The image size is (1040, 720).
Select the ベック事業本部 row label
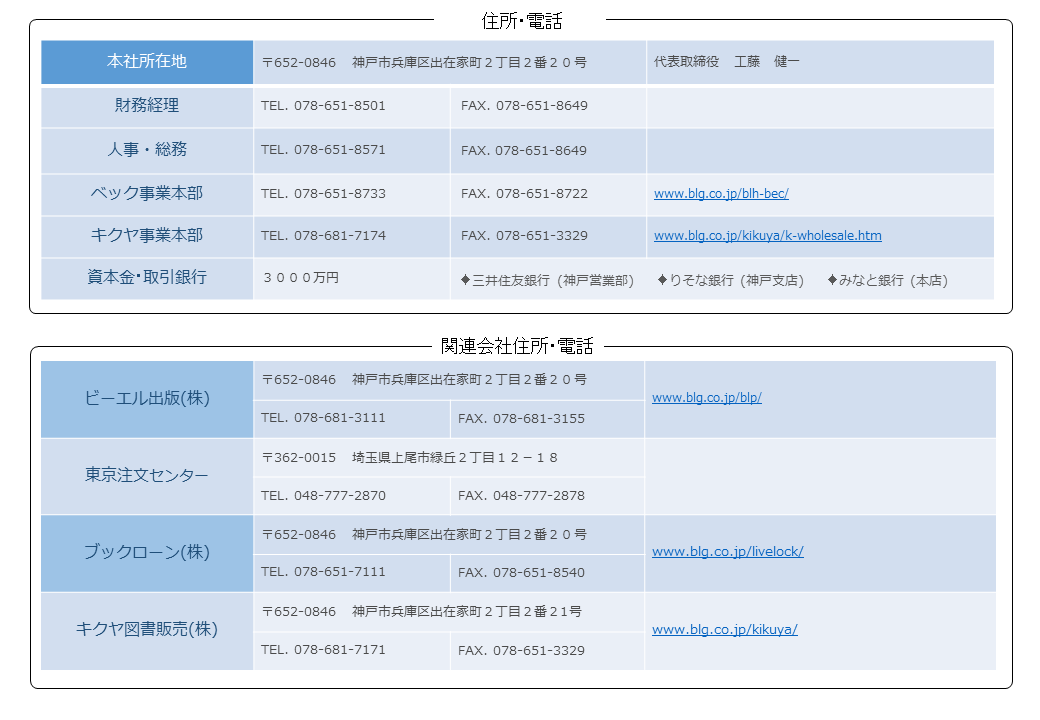(x=147, y=193)
